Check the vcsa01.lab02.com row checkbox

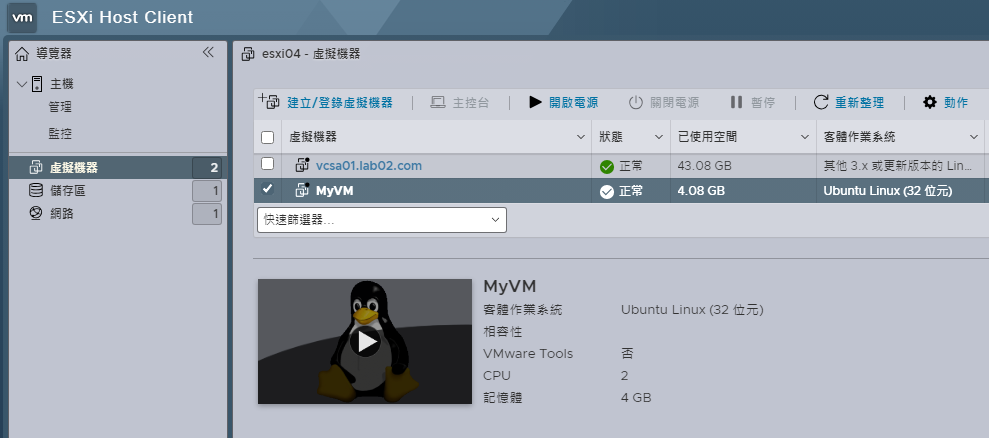click(x=267, y=163)
